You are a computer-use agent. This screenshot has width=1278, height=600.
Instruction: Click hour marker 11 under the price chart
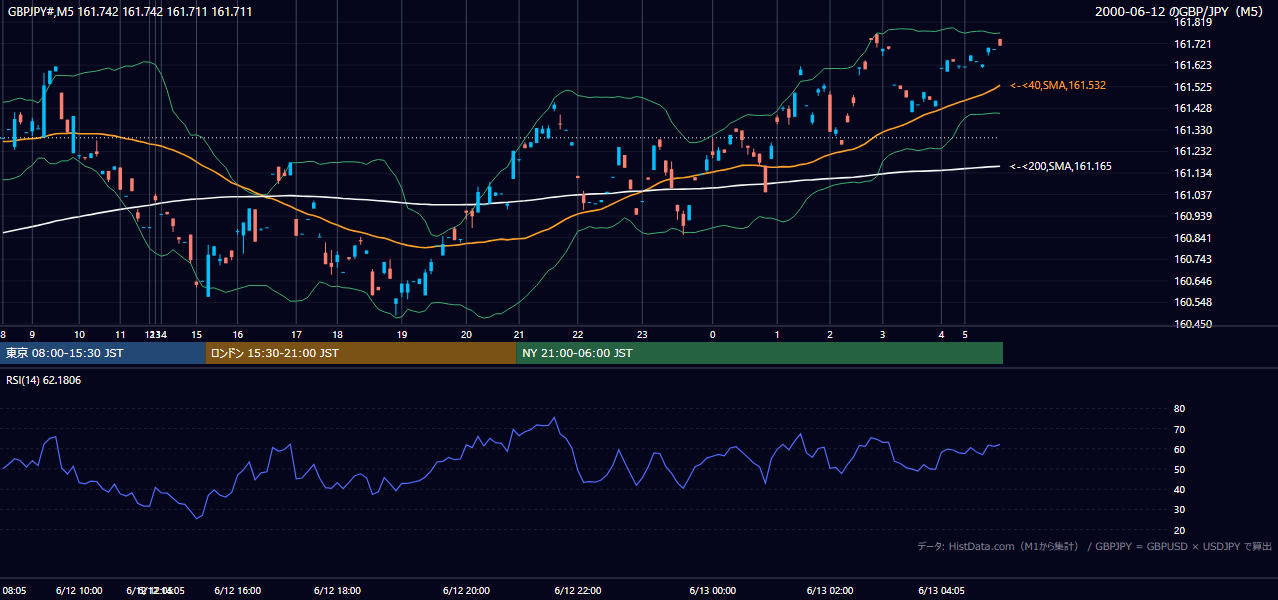120,335
